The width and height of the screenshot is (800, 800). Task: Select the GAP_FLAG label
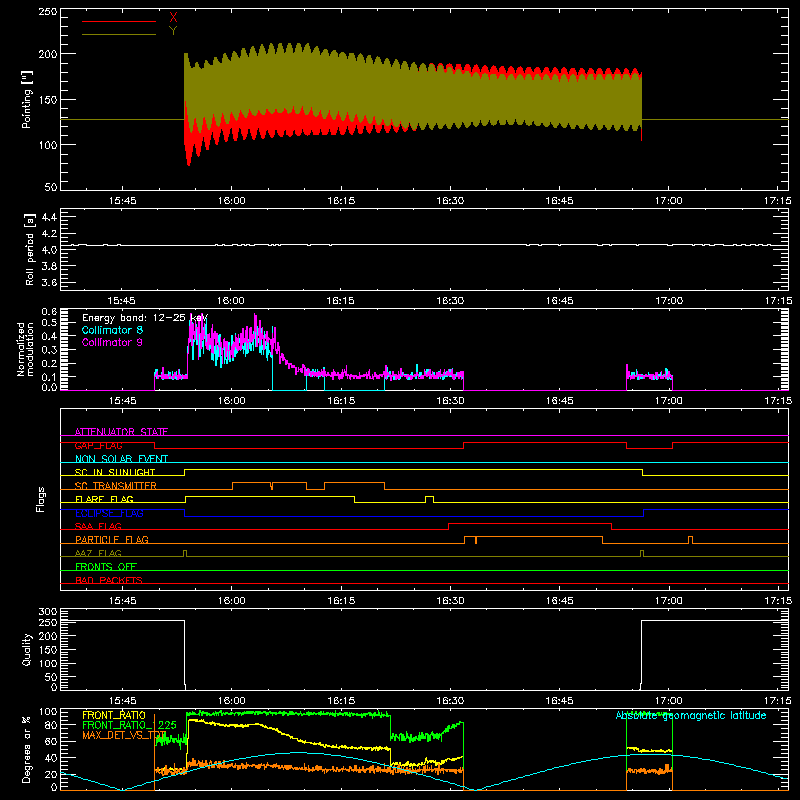click(x=98, y=445)
